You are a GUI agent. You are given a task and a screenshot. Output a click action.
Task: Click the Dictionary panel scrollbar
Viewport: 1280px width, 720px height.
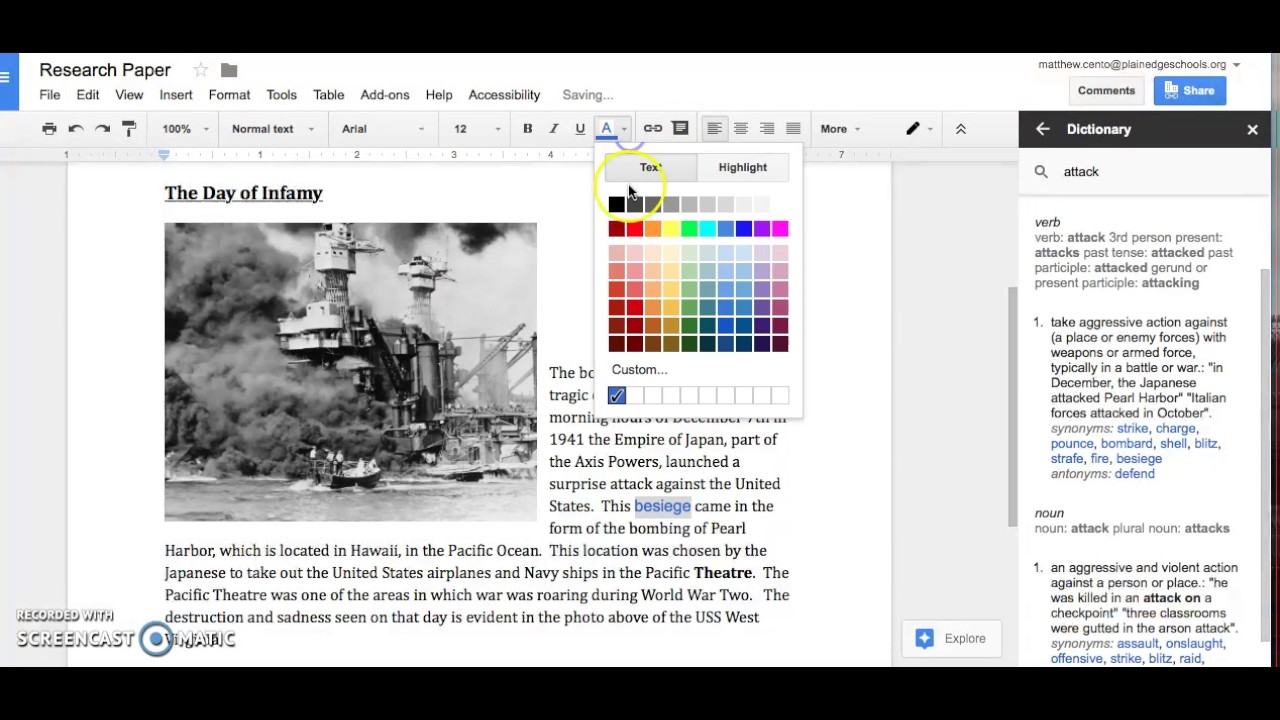[x=1265, y=455]
